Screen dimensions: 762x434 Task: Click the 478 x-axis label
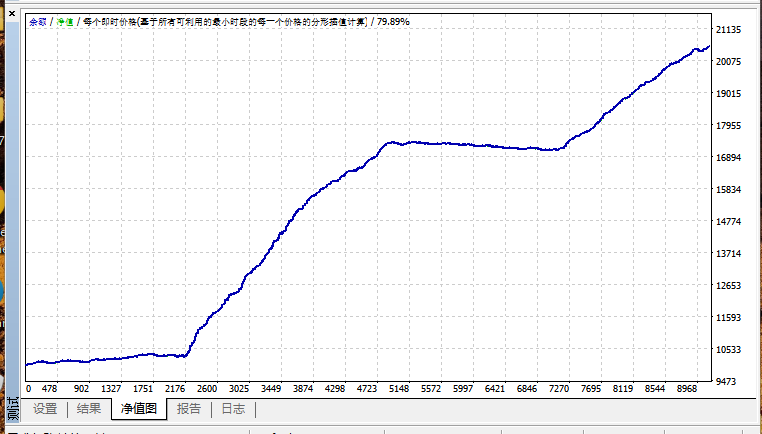[50, 389]
